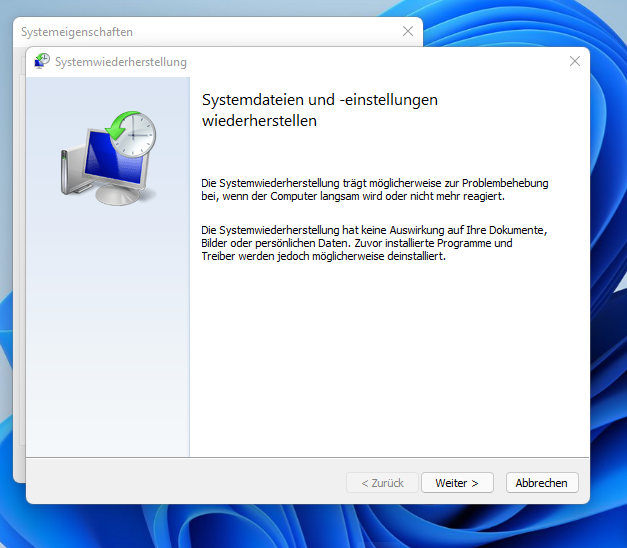Close the Systemeigenschaften window behind
This screenshot has width=627, height=548.
[407, 31]
